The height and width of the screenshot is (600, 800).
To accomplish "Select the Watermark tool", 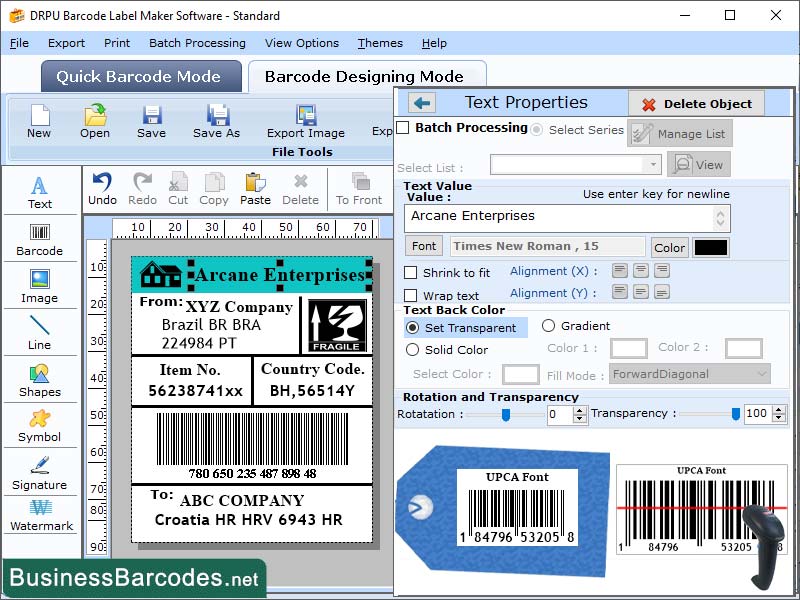I will [x=41, y=516].
